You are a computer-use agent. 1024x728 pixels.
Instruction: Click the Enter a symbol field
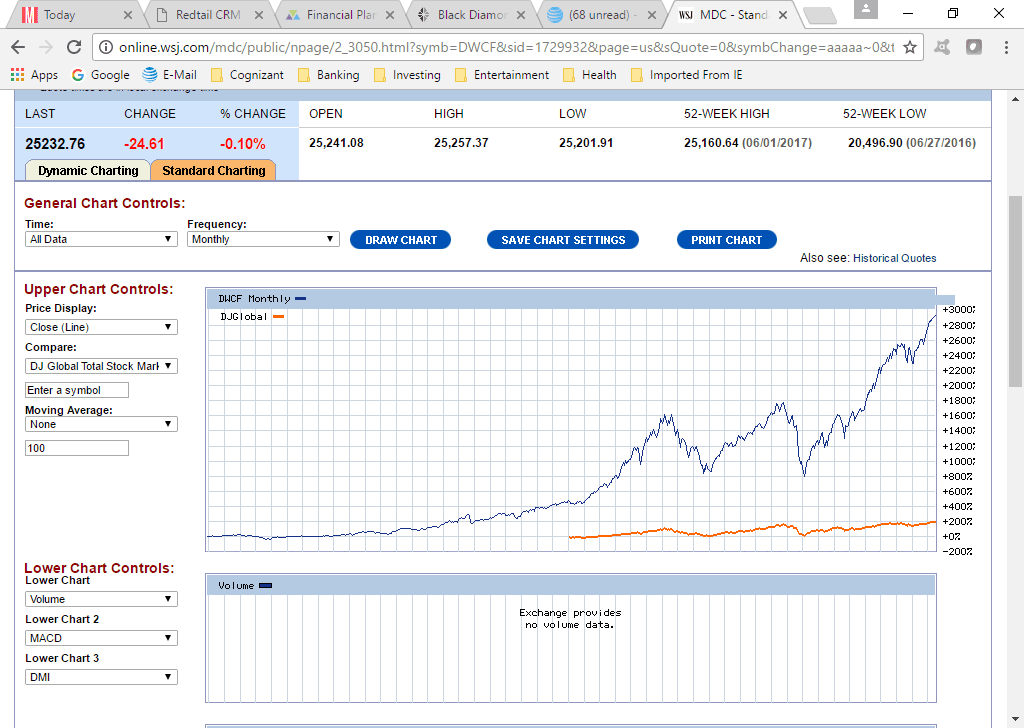pyautogui.click(x=77, y=390)
